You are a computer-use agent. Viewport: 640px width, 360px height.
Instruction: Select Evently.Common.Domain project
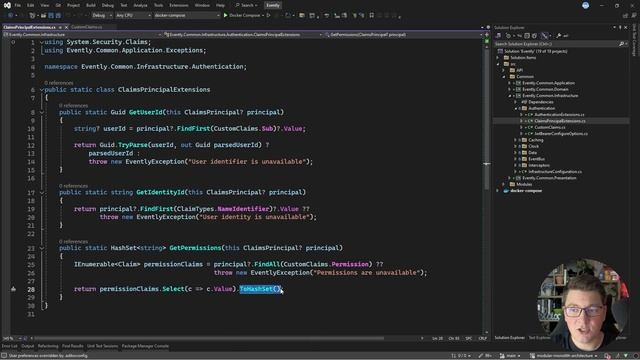point(545,89)
